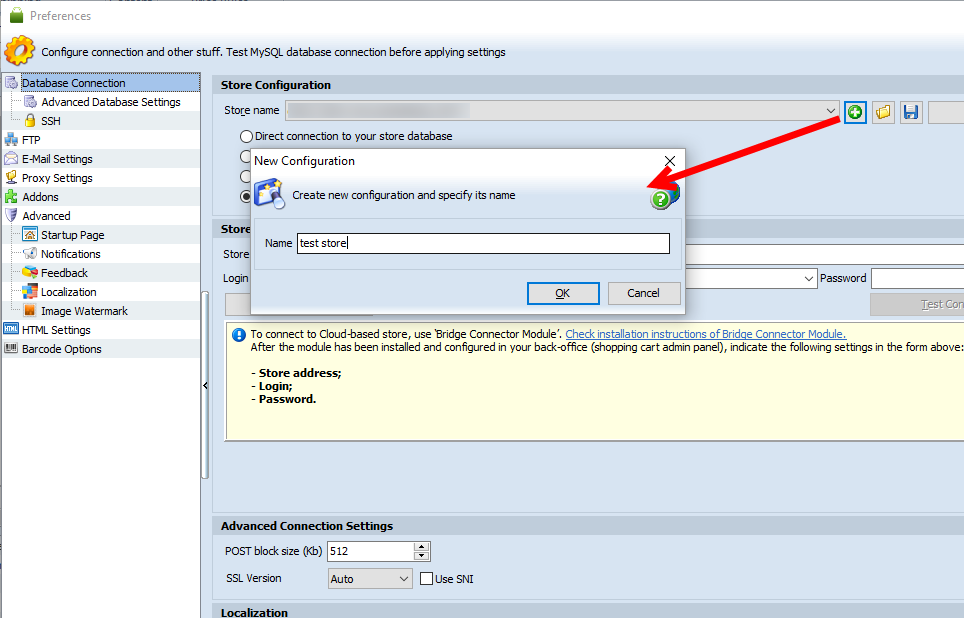Open FTP settings page

(31, 140)
